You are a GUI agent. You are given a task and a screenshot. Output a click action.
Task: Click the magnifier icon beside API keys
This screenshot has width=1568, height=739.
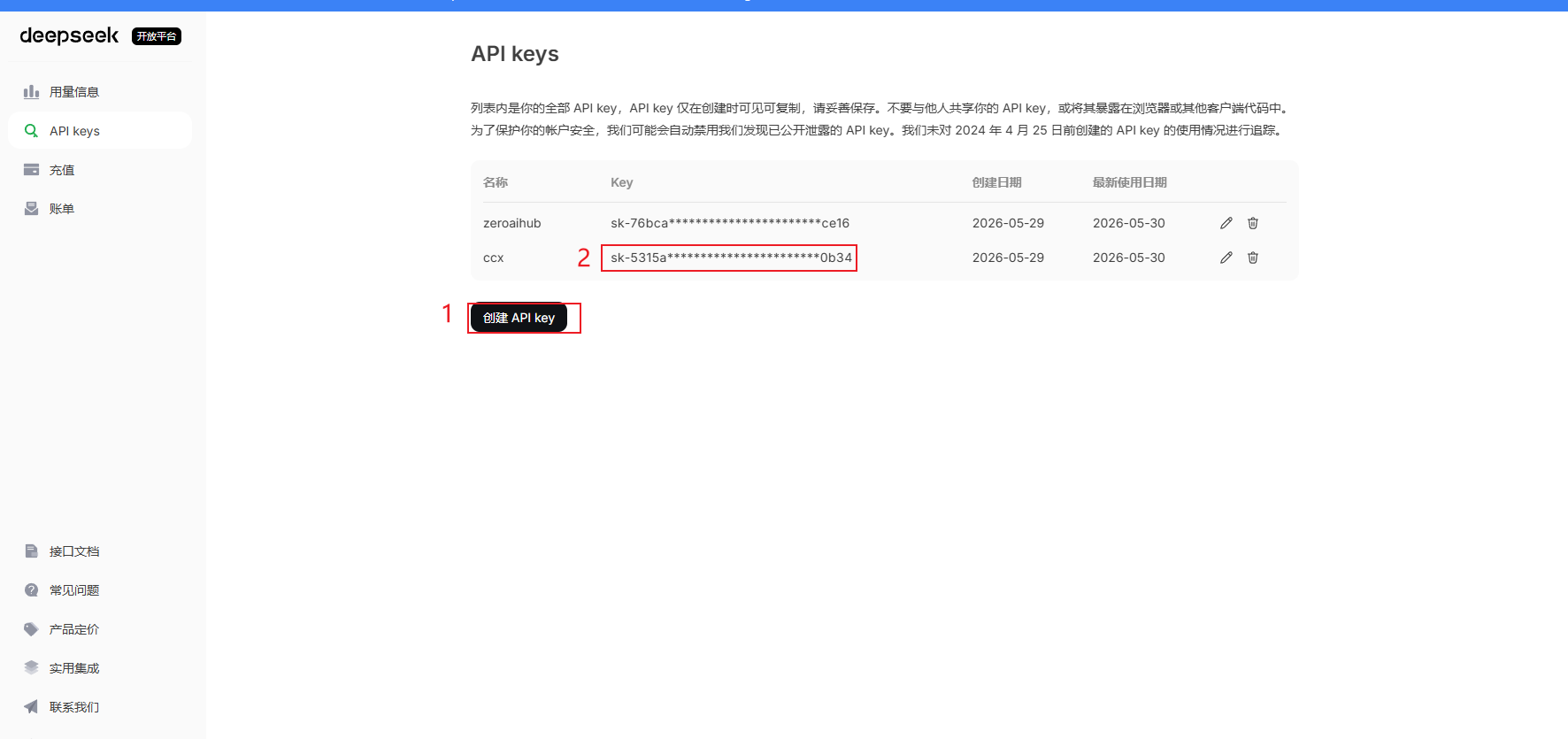(x=31, y=131)
